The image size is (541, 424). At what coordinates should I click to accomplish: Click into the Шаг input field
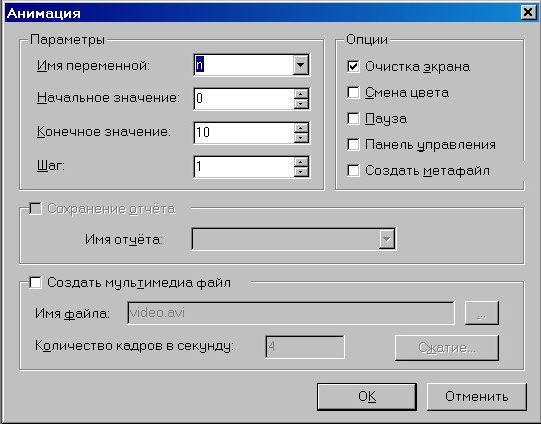point(244,167)
